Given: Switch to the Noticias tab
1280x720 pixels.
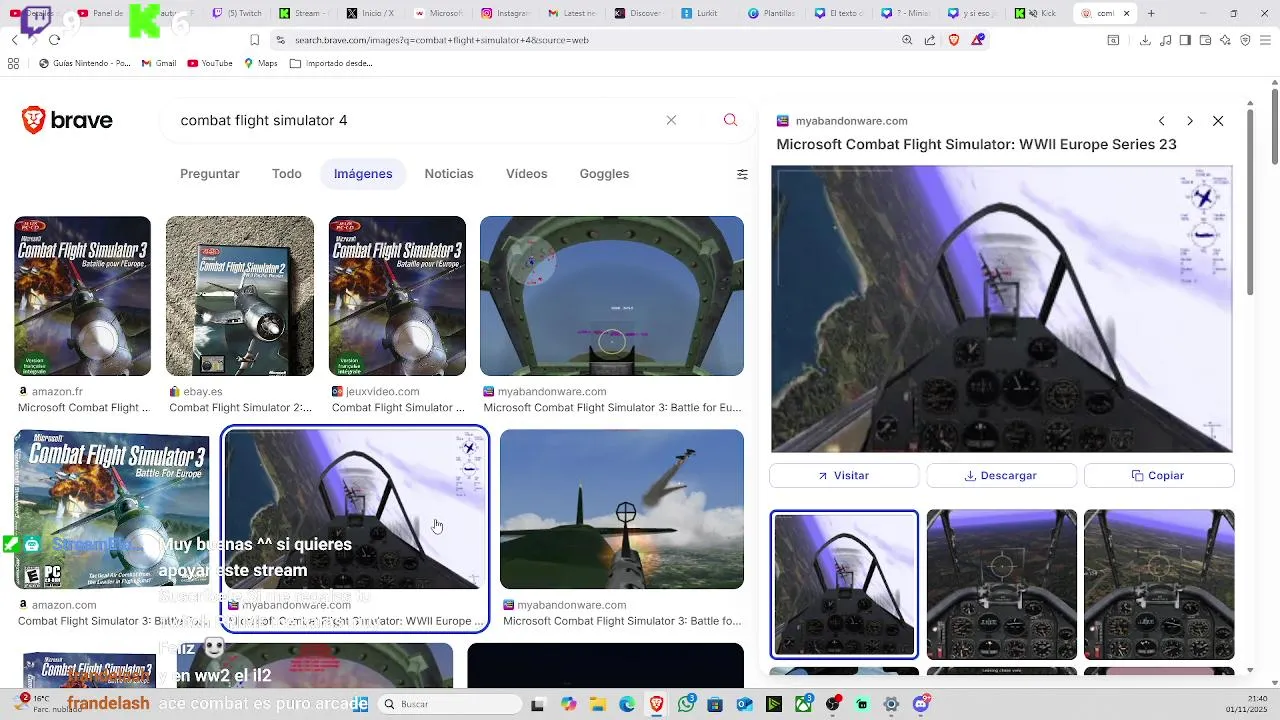Looking at the screenshot, I should click(449, 174).
